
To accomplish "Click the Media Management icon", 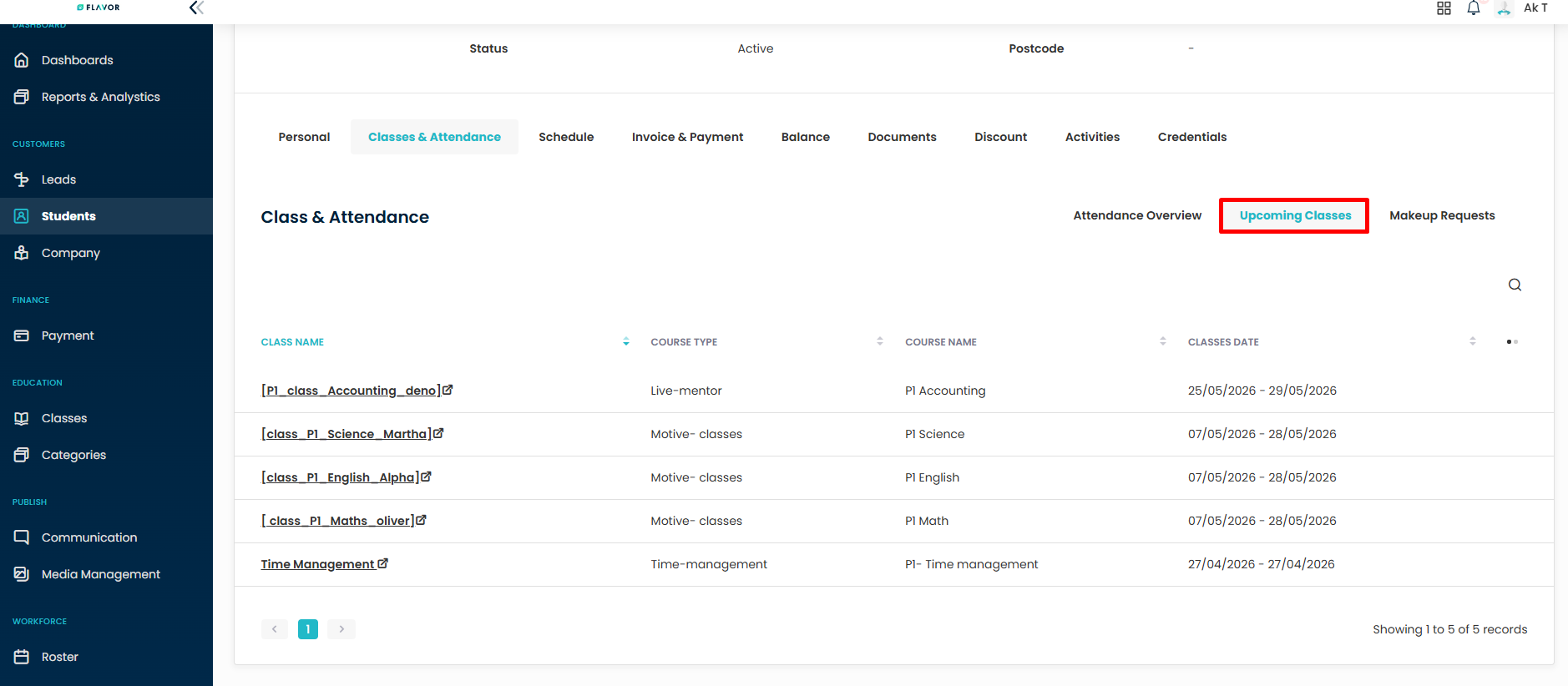I will (22, 574).
